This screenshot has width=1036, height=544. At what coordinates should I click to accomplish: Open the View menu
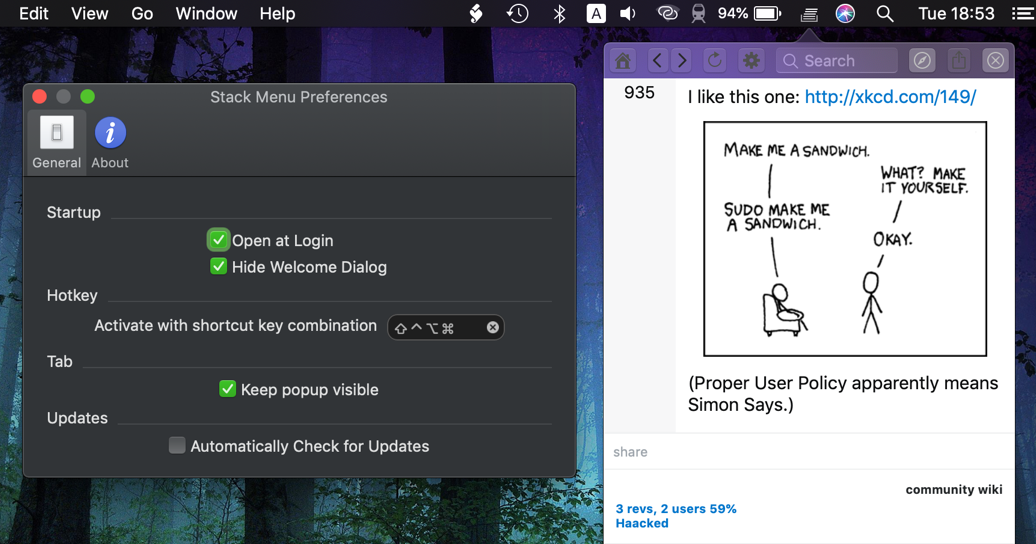[x=89, y=13]
